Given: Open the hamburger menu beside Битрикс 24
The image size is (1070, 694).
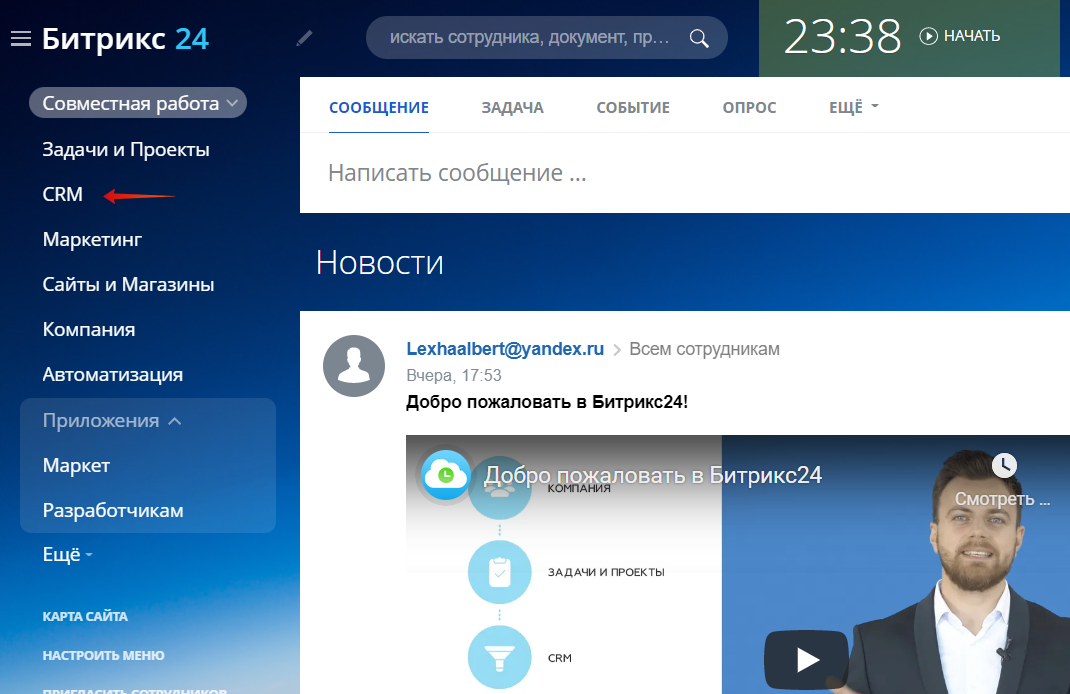Looking at the screenshot, I should pyautogui.click(x=21, y=39).
